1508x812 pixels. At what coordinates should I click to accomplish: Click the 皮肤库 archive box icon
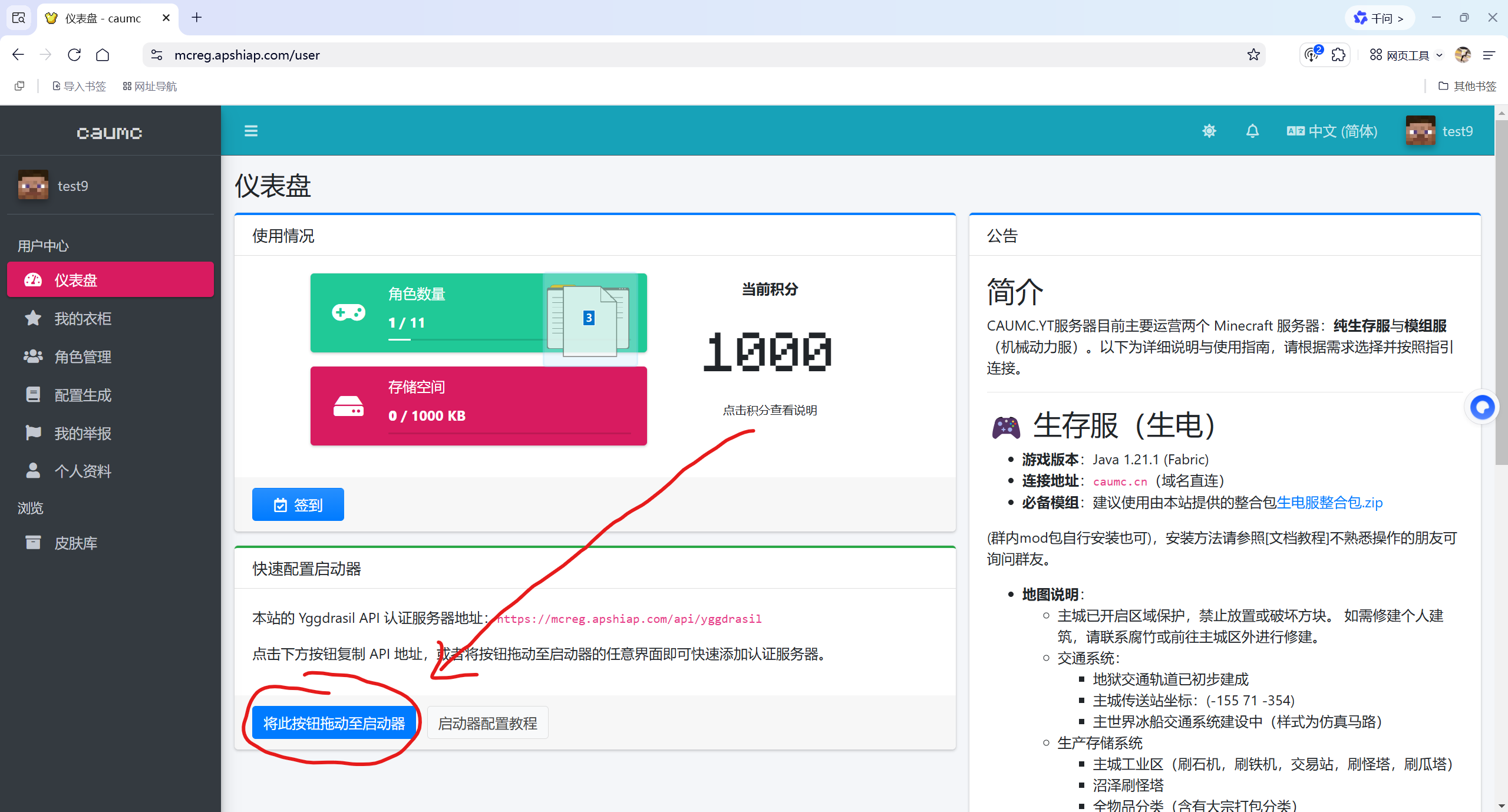[x=33, y=543]
